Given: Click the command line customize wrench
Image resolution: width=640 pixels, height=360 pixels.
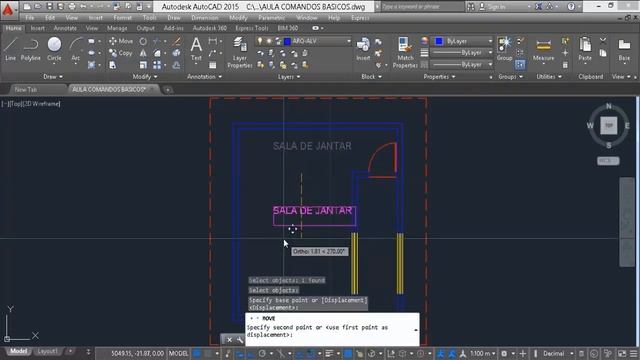Looking at the screenshot, I should click(240, 340).
